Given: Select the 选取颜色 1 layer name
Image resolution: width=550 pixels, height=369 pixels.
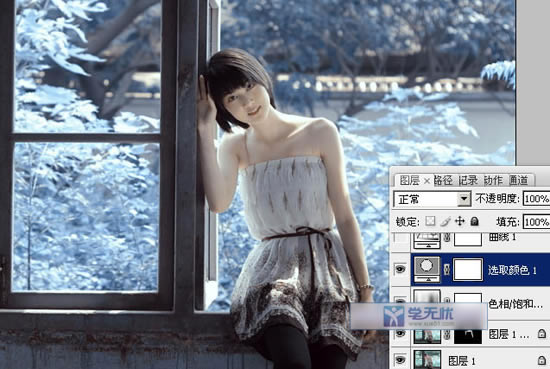Looking at the screenshot, I should click(512, 270).
